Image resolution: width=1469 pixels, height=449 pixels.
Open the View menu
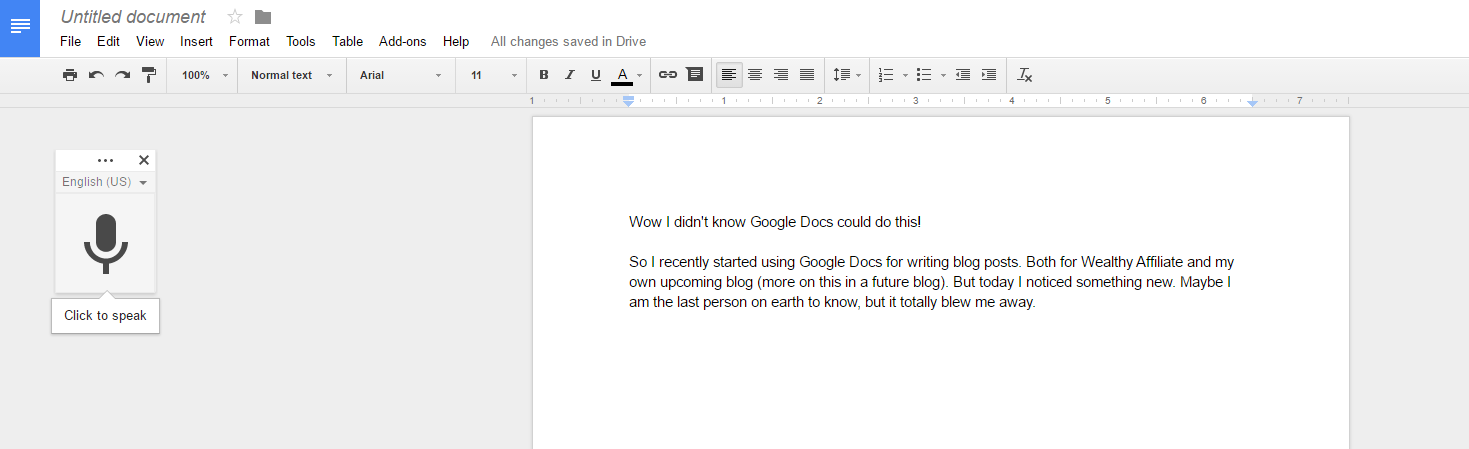150,41
